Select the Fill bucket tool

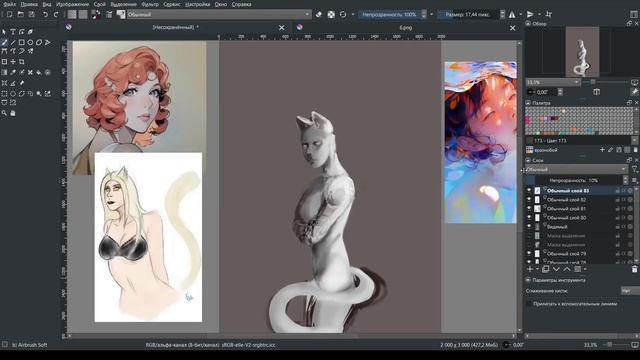click(x=39, y=72)
